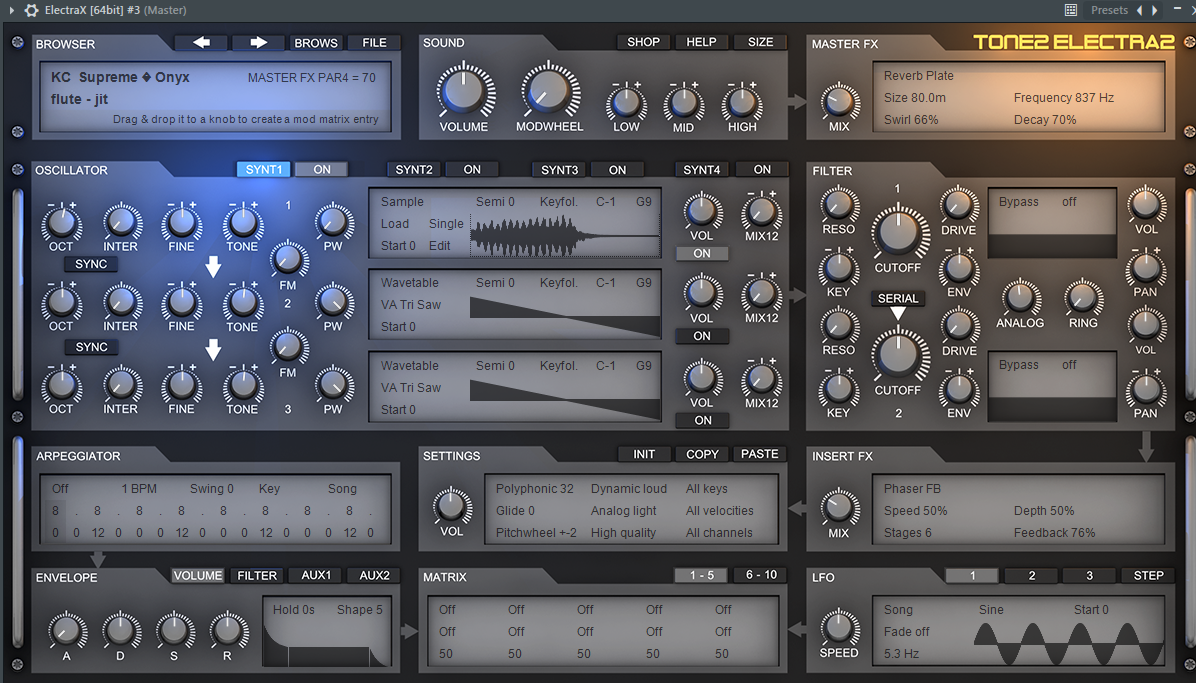Click filter 2 CUTOFF knob

pyautogui.click(x=899, y=354)
